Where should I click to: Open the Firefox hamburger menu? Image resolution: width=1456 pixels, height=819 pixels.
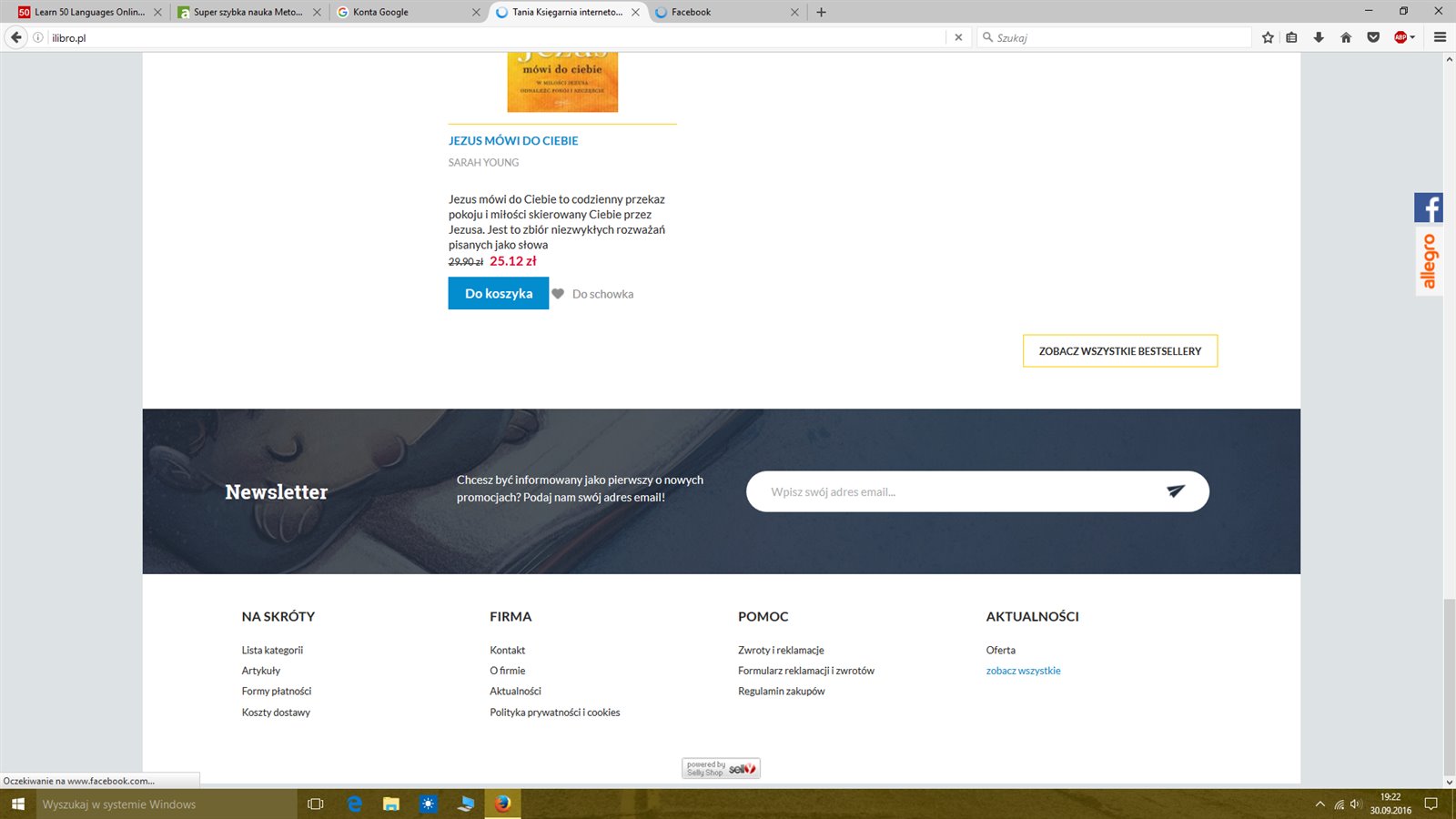[1440, 37]
